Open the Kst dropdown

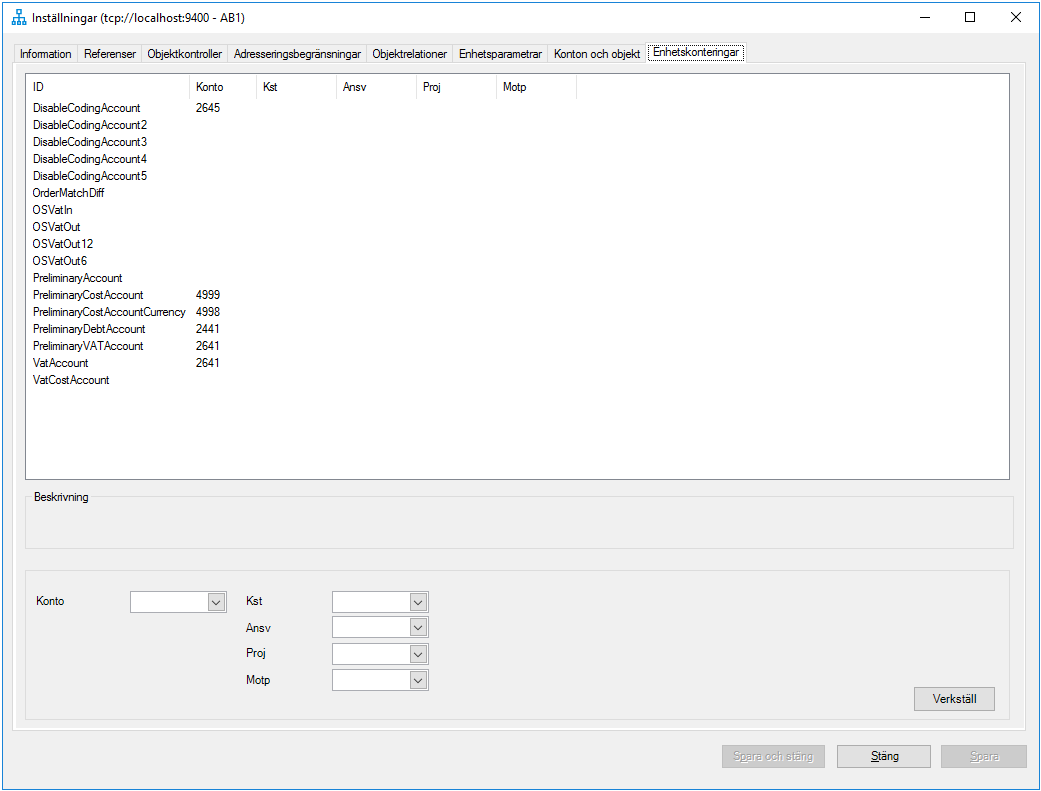(x=419, y=601)
